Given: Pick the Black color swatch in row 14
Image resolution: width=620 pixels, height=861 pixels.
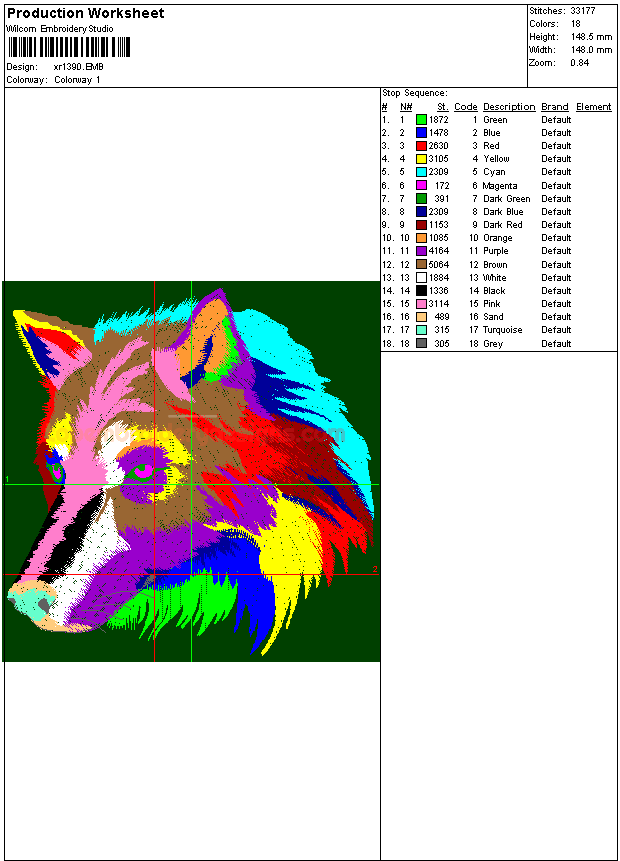Looking at the screenshot, I should point(421,291).
